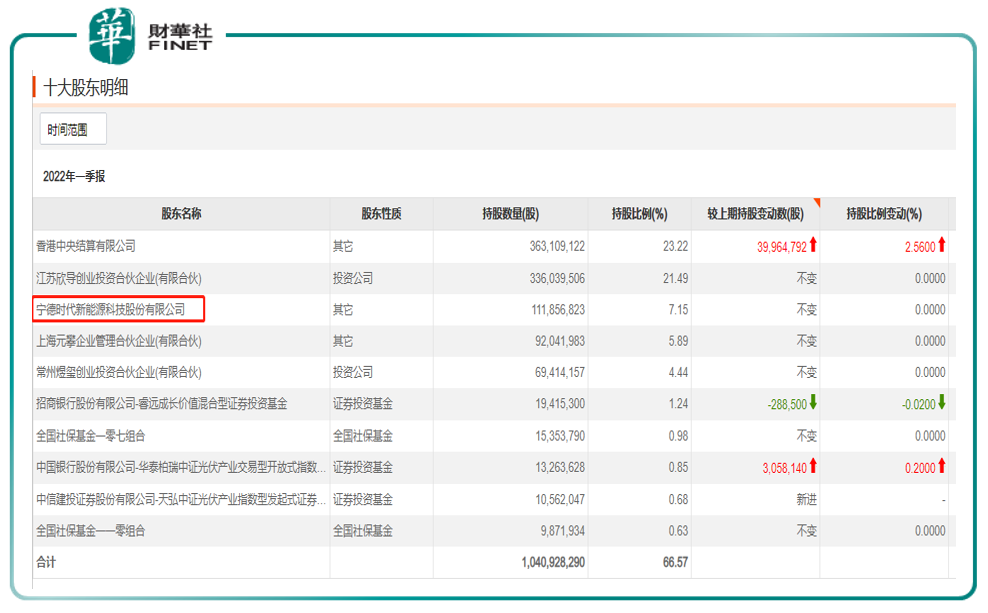Click the 持股数量(股) column header
Screen dimensions: 988x613
[510, 214]
